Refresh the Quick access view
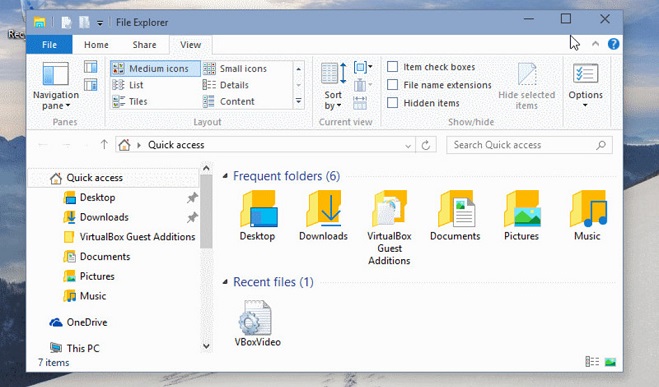 (x=426, y=145)
